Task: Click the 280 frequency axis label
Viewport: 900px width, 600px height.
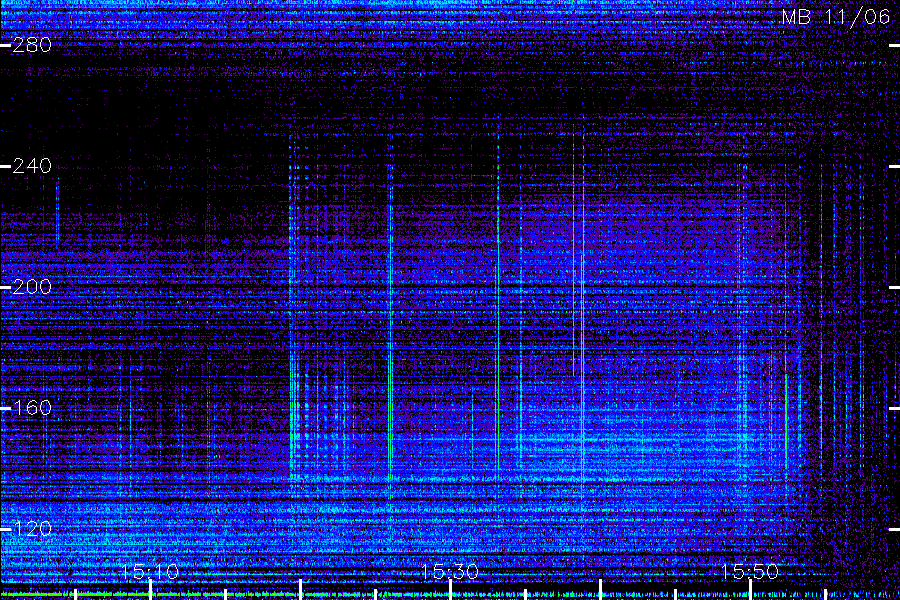Action: pos(32,45)
